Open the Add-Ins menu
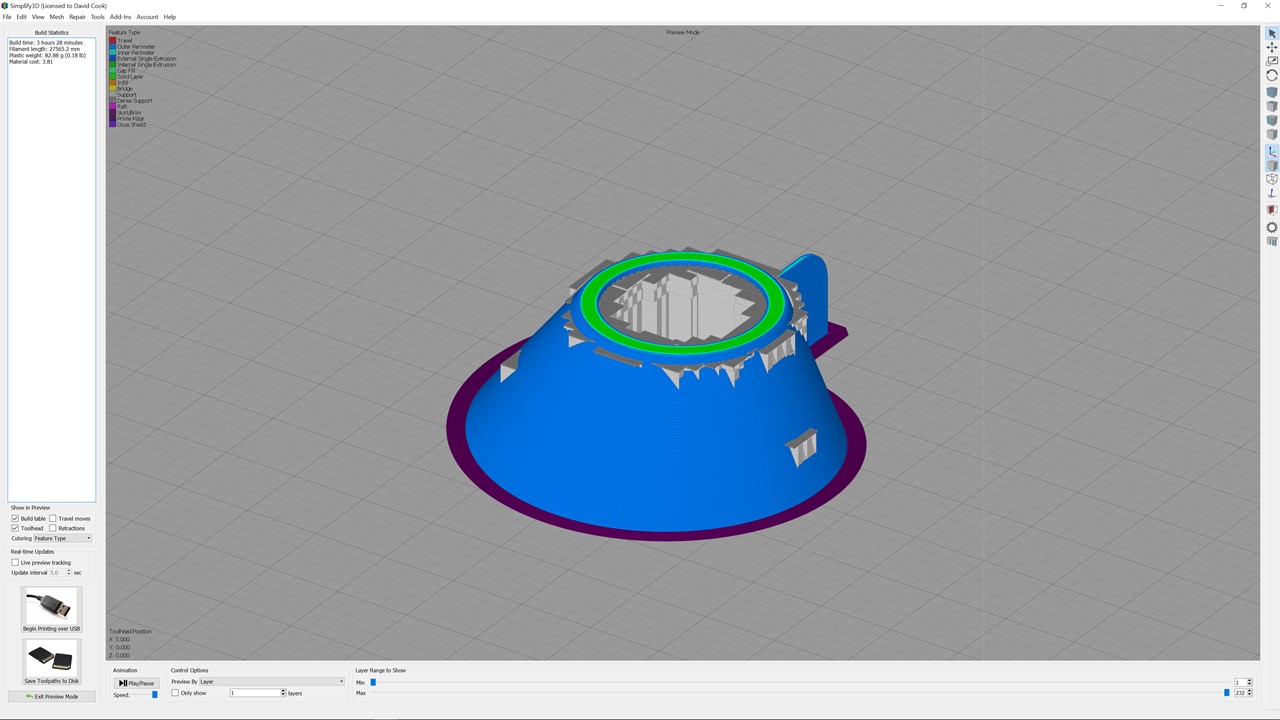The image size is (1280, 720). click(120, 17)
